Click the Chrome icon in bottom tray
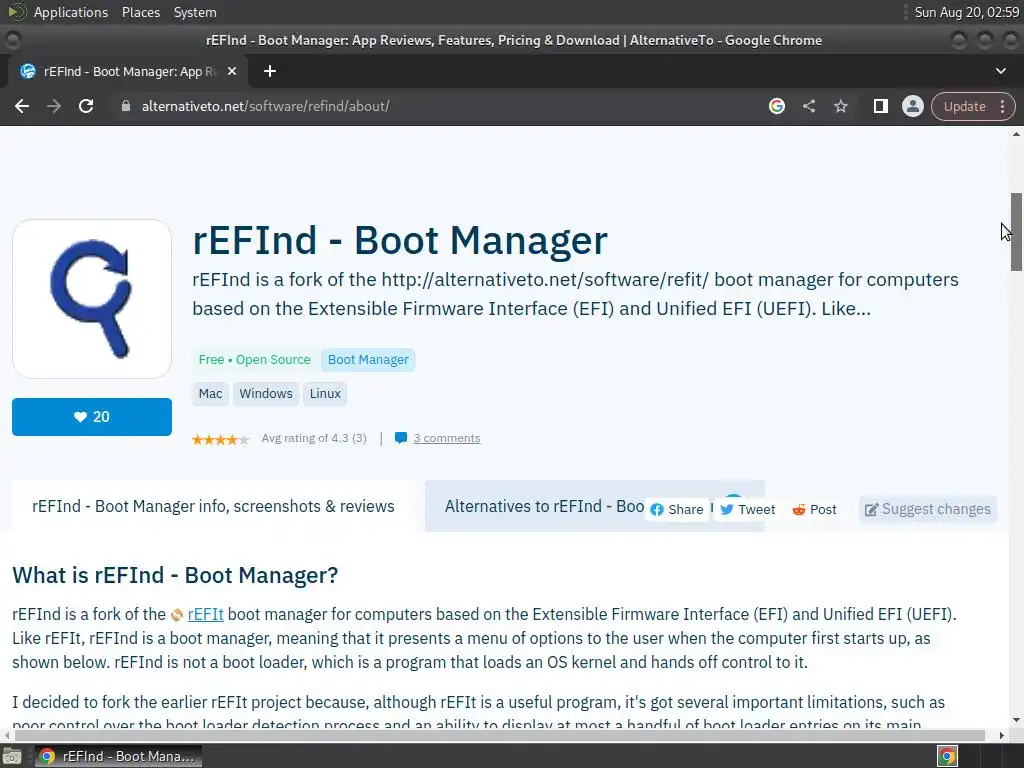The height and width of the screenshot is (768, 1024). click(947, 756)
